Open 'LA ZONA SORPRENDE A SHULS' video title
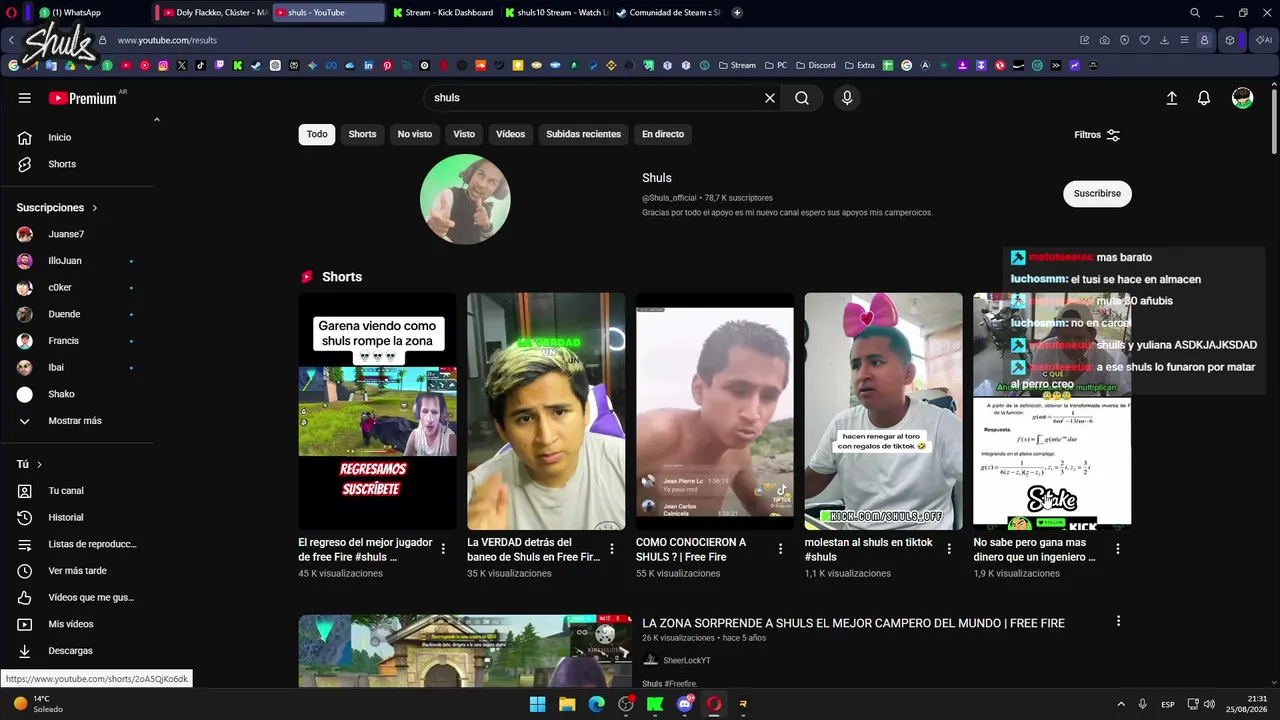 coord(853,623)
